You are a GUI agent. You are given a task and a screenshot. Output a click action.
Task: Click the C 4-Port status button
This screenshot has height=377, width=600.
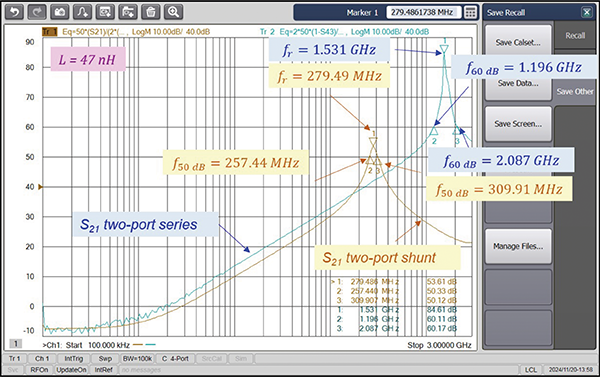[x=175, y=359]
